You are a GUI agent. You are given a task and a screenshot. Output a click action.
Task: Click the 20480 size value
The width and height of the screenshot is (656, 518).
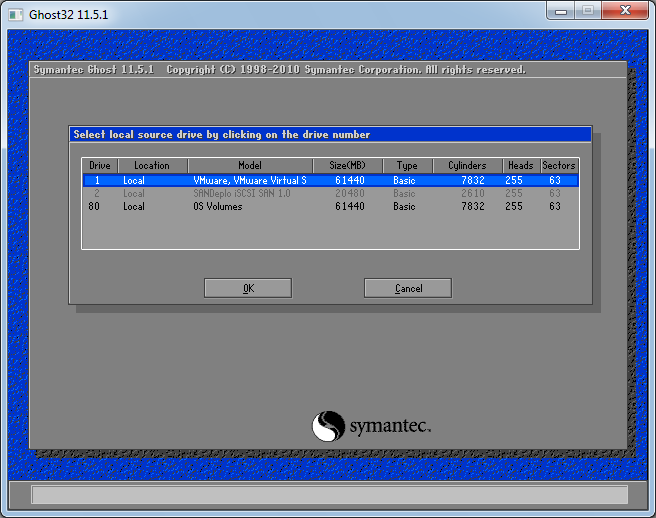350,193
